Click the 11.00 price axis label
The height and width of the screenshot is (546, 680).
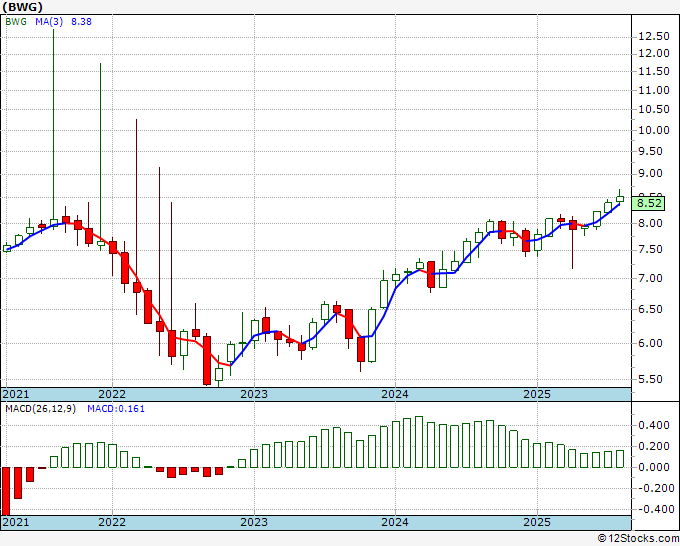(x=654, y=90)
